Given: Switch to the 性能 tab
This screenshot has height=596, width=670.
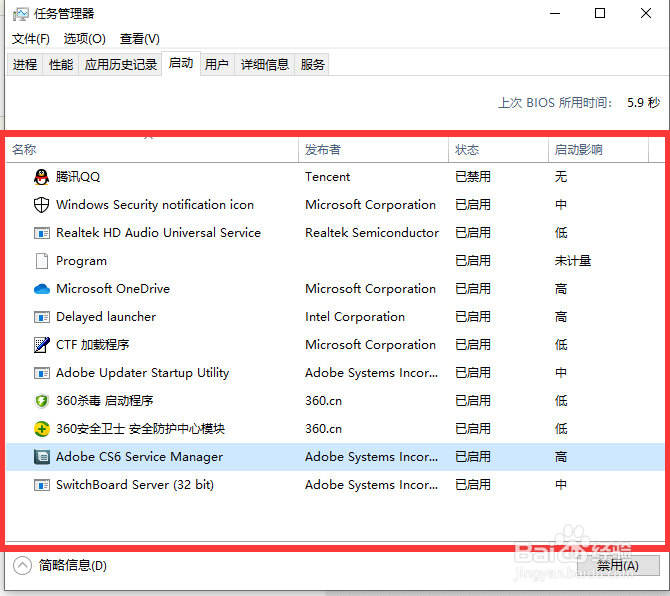Looking at the screenshot, I should click(x=61, y=64).
